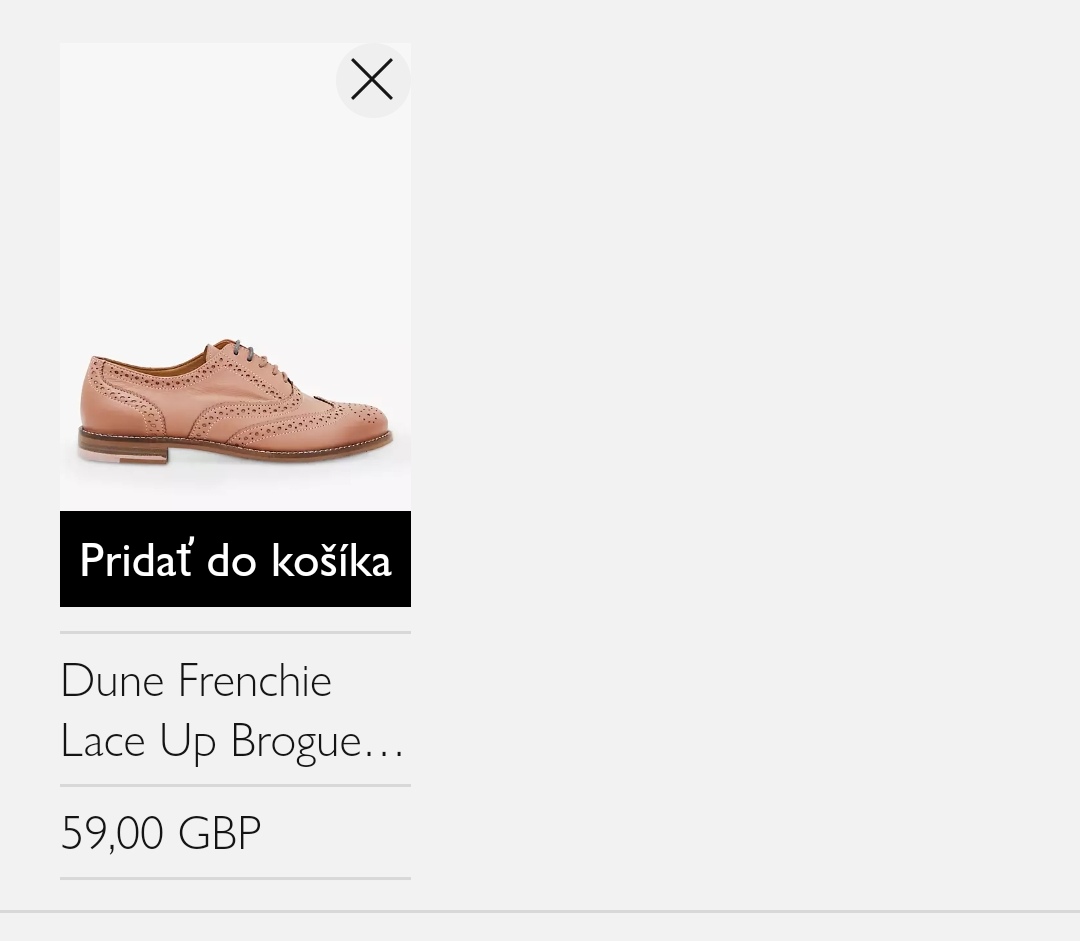Remove the Dune Frenchie brogue item
This screenshot has width=1080, height=941.
[x=372, y=80]
